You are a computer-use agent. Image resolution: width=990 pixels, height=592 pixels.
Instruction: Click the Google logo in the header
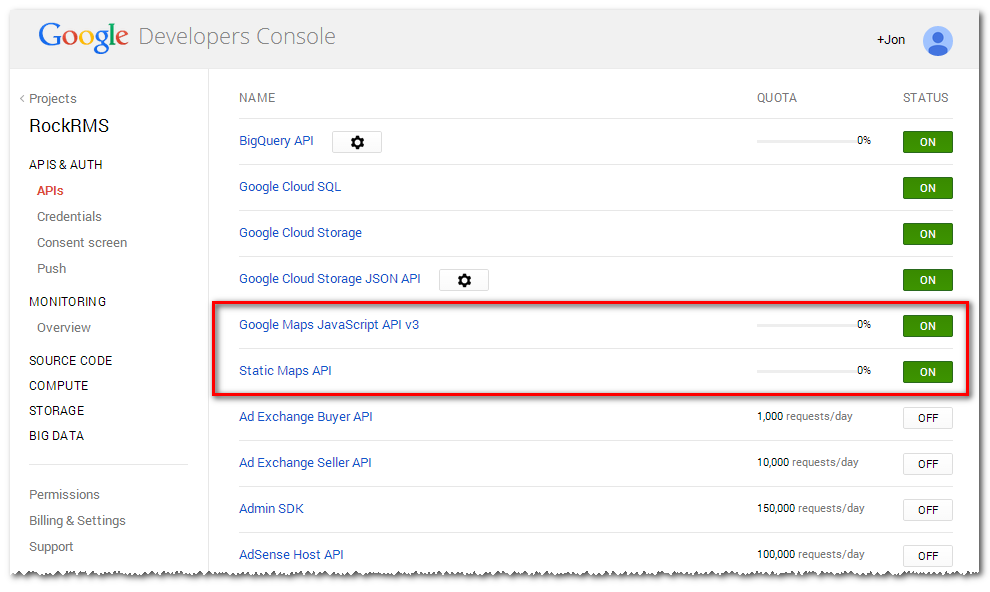point(84,38)
